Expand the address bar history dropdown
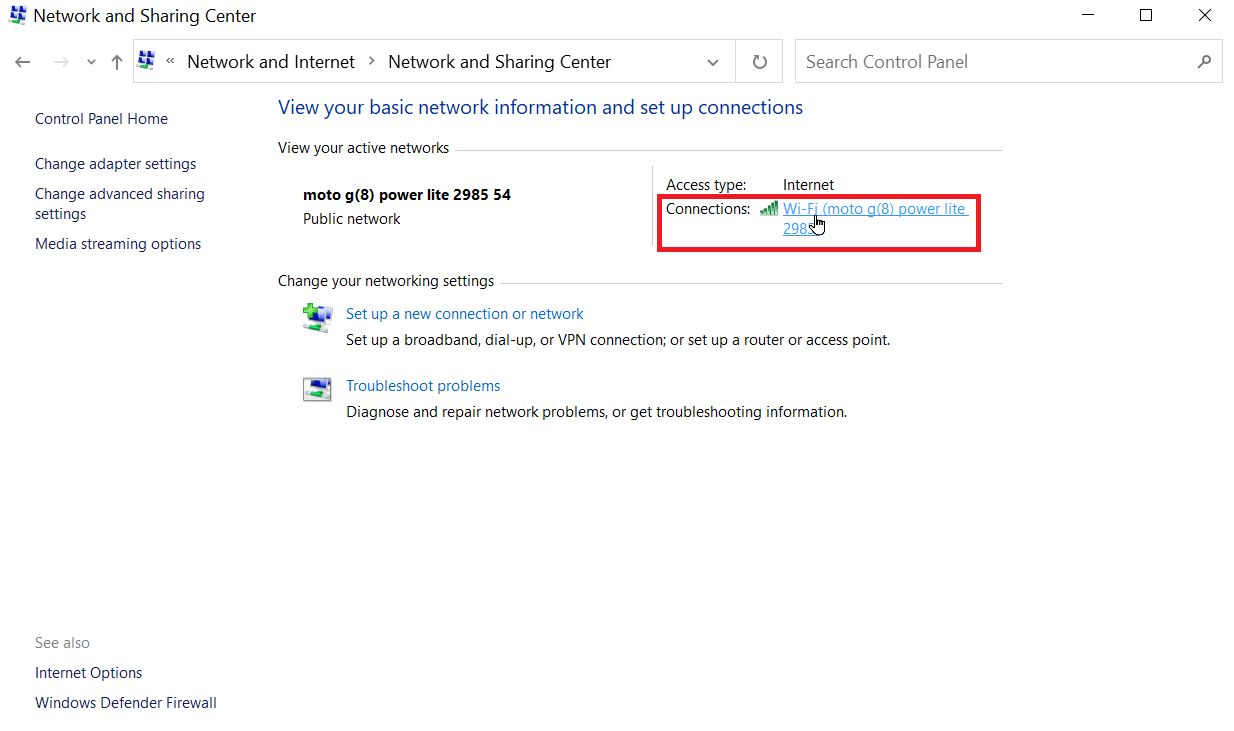Viewport: 1234px width, 731px height. pos(713,62)
